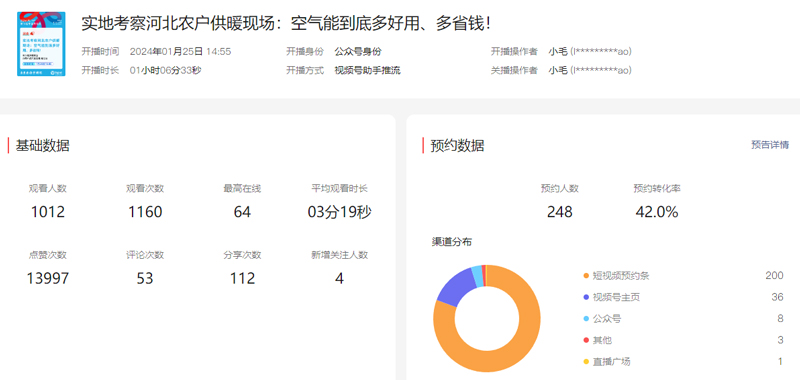Viewport: 800px width, 380px height.
Task: Click the 视频号助手推流 value
Action: click(367, 70)
